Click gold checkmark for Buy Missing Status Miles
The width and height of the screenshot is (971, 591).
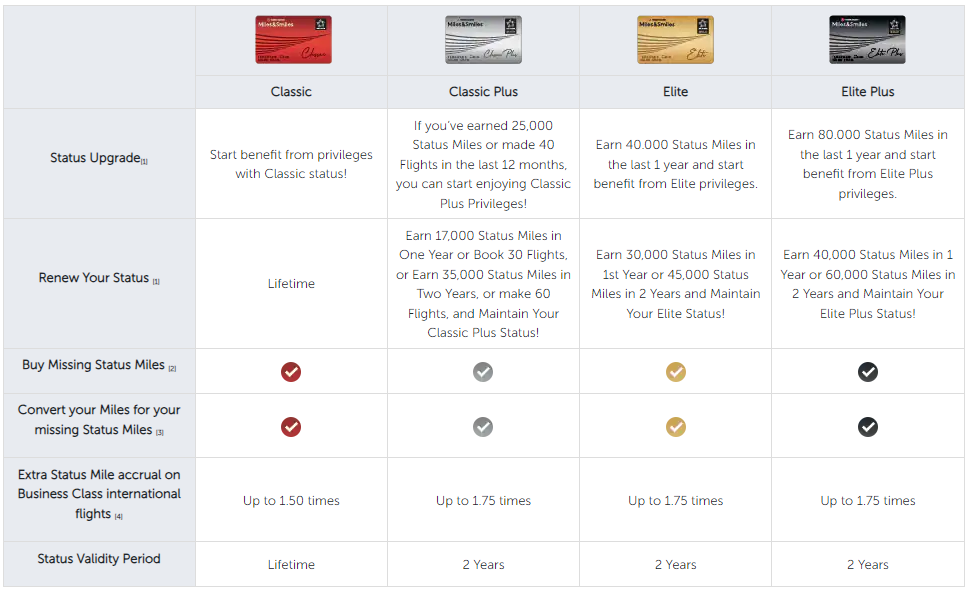click(676, 372)
